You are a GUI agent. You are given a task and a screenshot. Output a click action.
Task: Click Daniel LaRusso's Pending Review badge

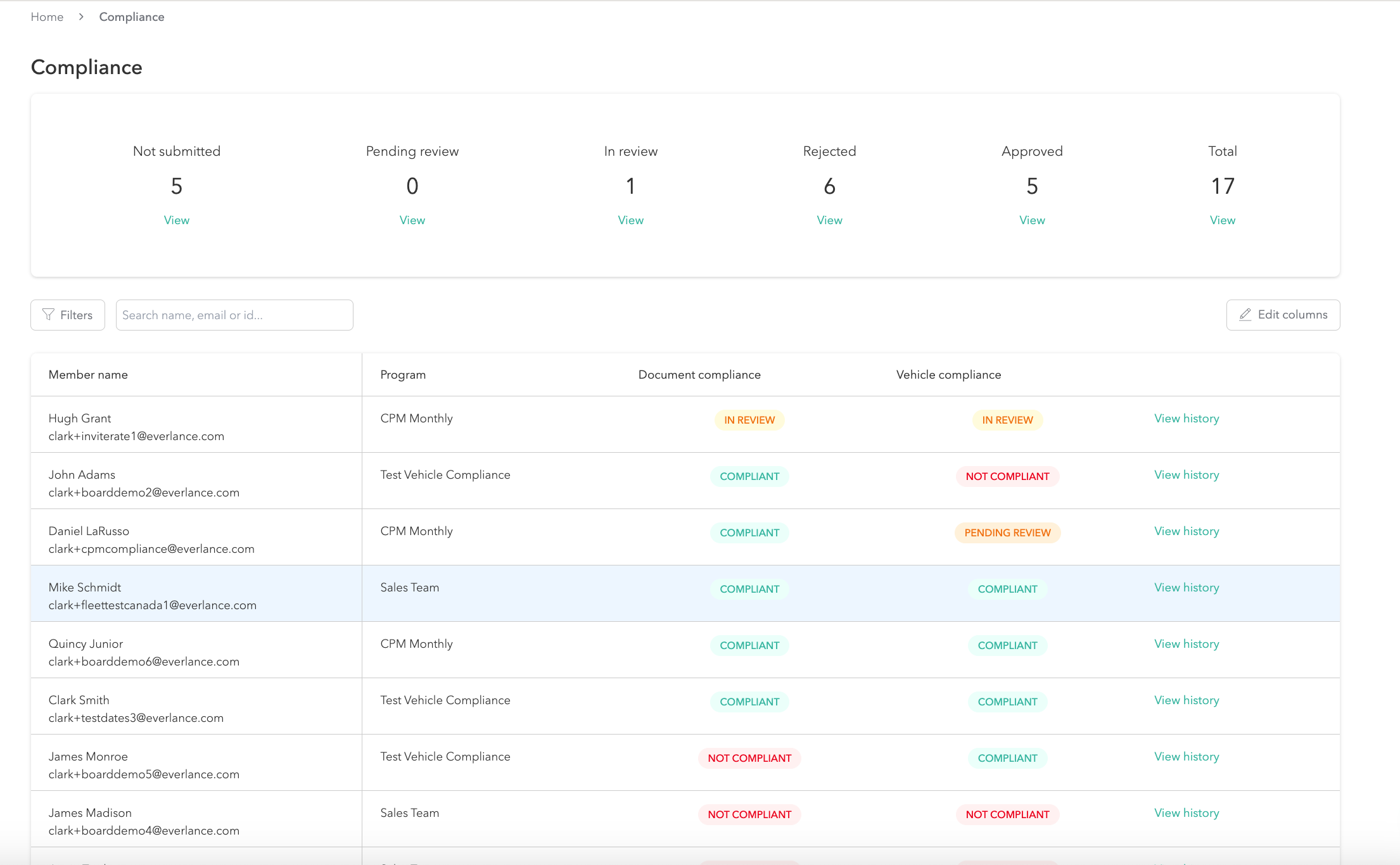click(1007, 533)
